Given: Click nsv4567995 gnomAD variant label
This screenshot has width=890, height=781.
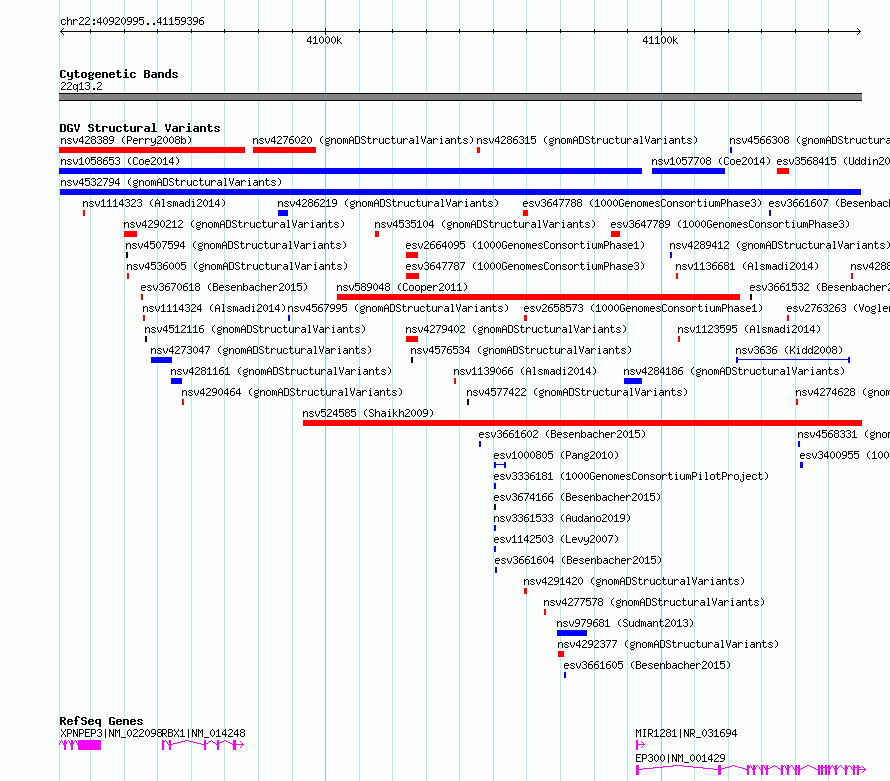Looking at the screenshot, I should pyautogui.click(x=398, y=308).
